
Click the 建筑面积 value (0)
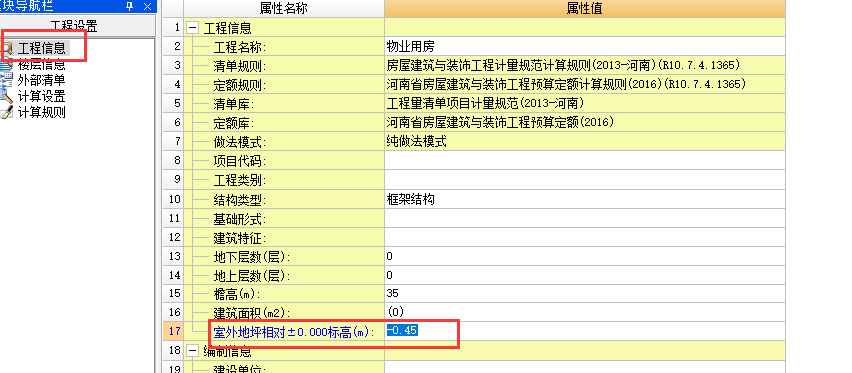[x=585, y=312]
